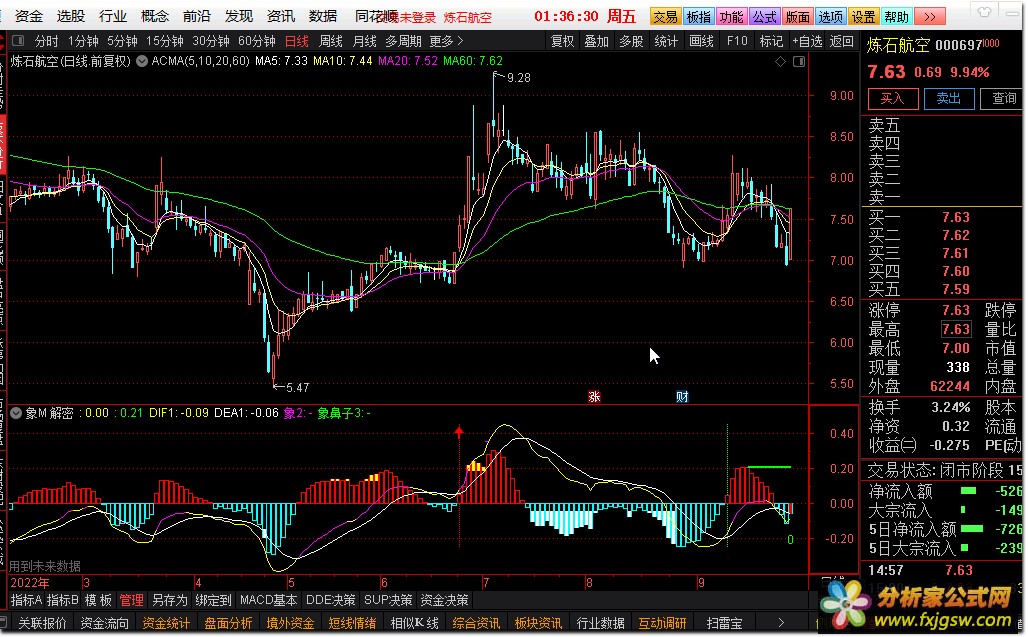The image size is (1028, 637).
Task: Switch to 30分钟 period
Action: [210, 41]
